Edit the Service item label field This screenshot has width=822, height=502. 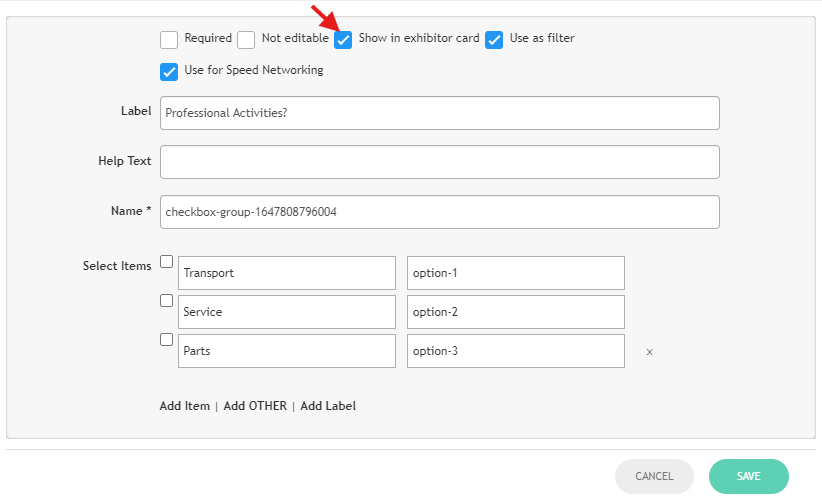click(x=287, y=312)
